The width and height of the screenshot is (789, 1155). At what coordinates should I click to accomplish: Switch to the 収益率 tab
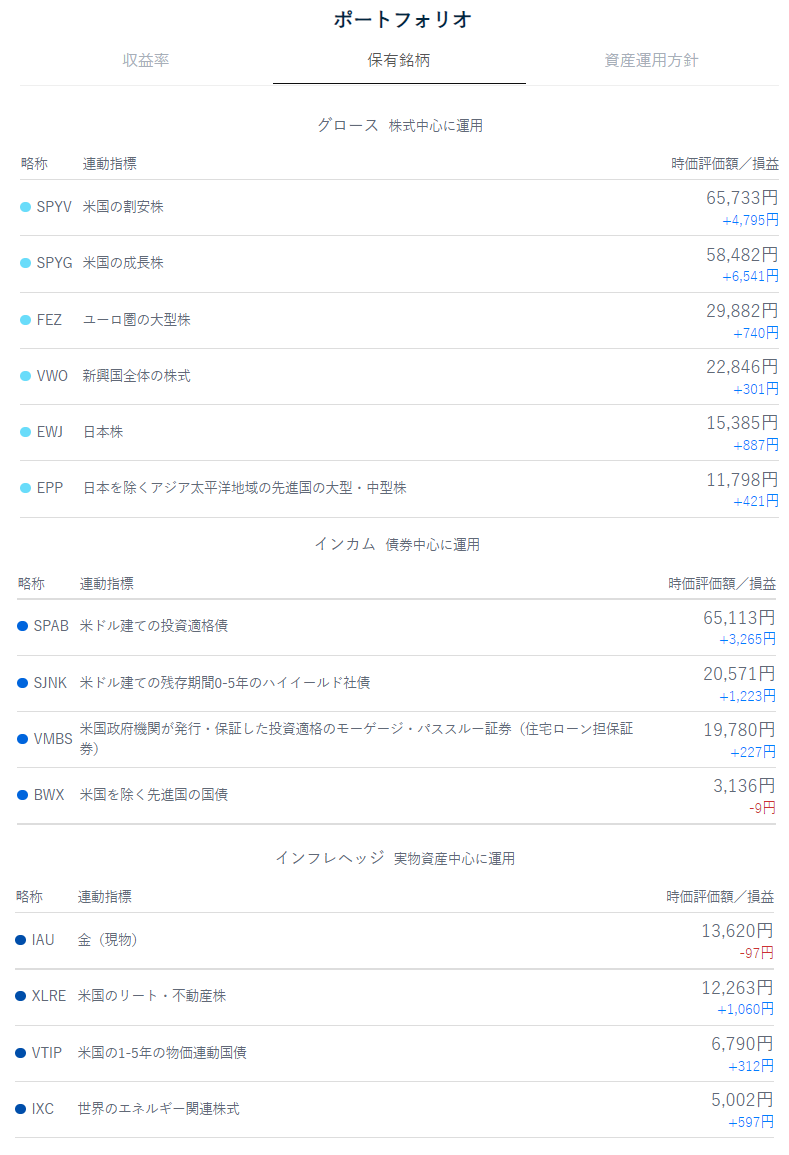pyautogui.click(x=146, y=60)
